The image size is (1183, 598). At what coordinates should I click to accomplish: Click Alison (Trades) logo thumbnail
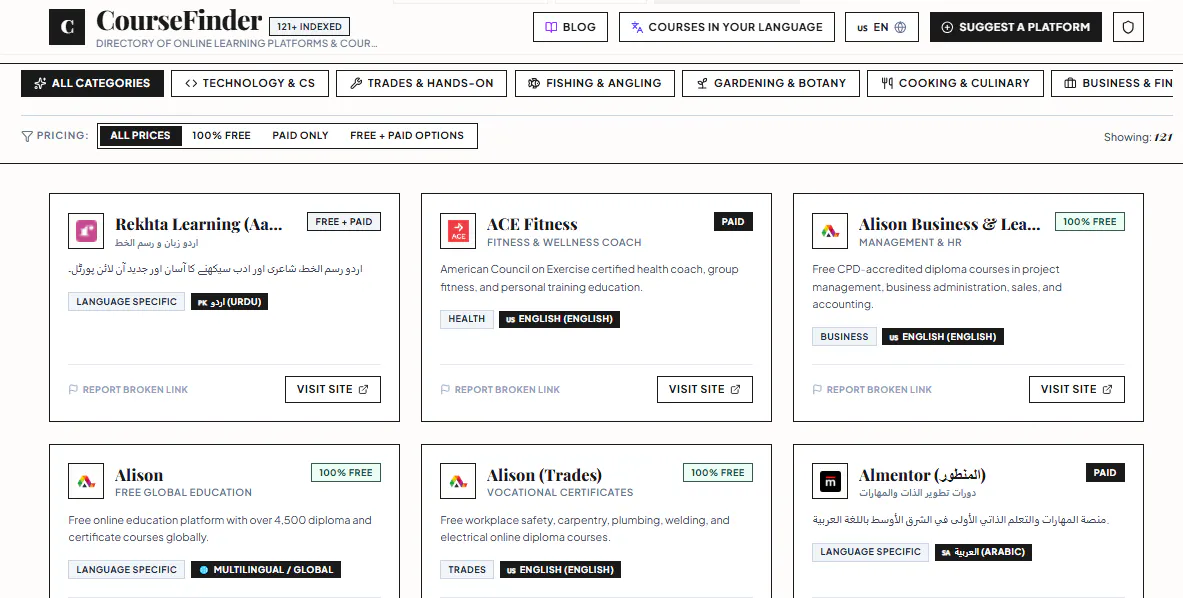[x=458, y=481]
